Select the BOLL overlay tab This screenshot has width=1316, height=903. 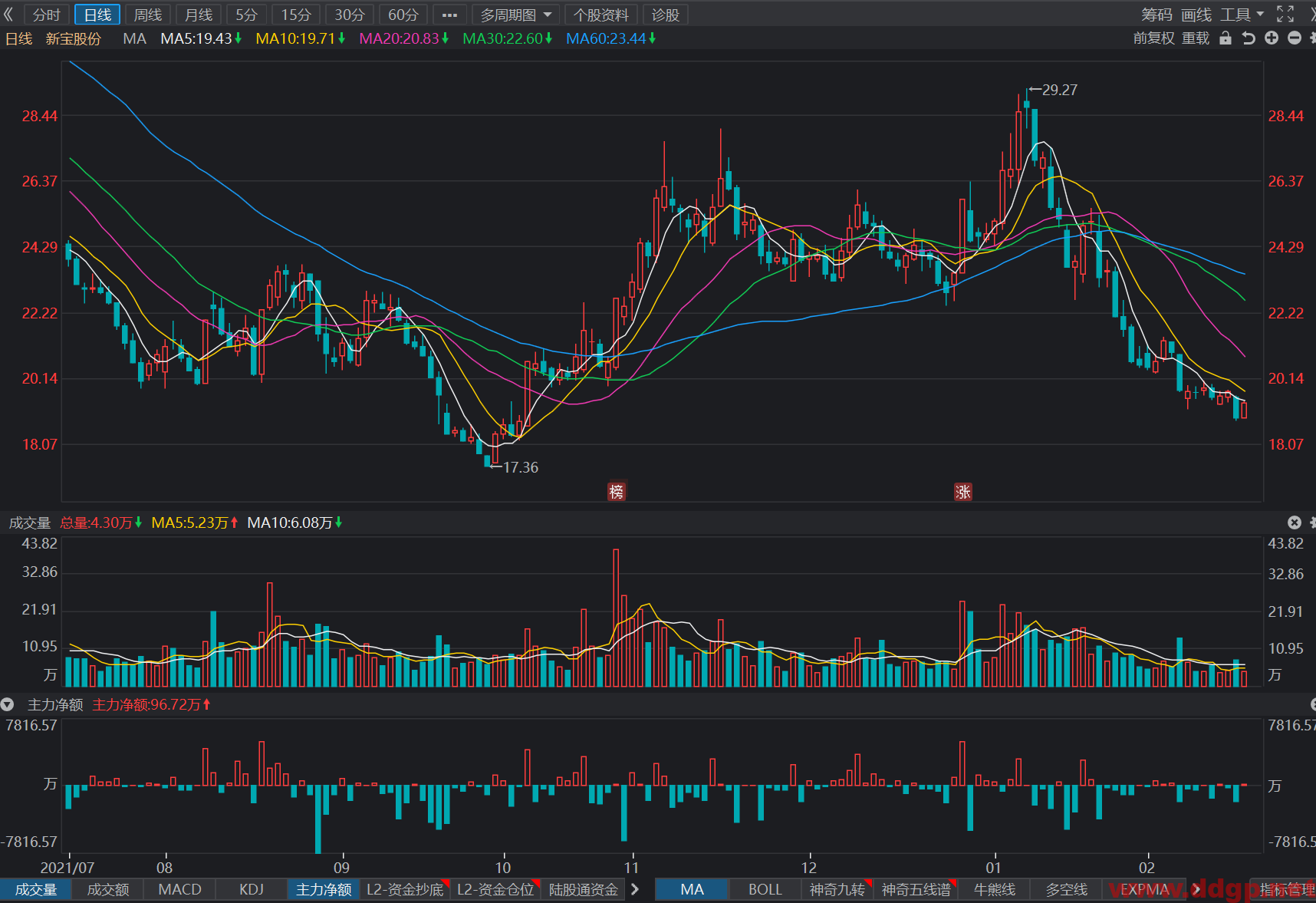pos(765,889)
